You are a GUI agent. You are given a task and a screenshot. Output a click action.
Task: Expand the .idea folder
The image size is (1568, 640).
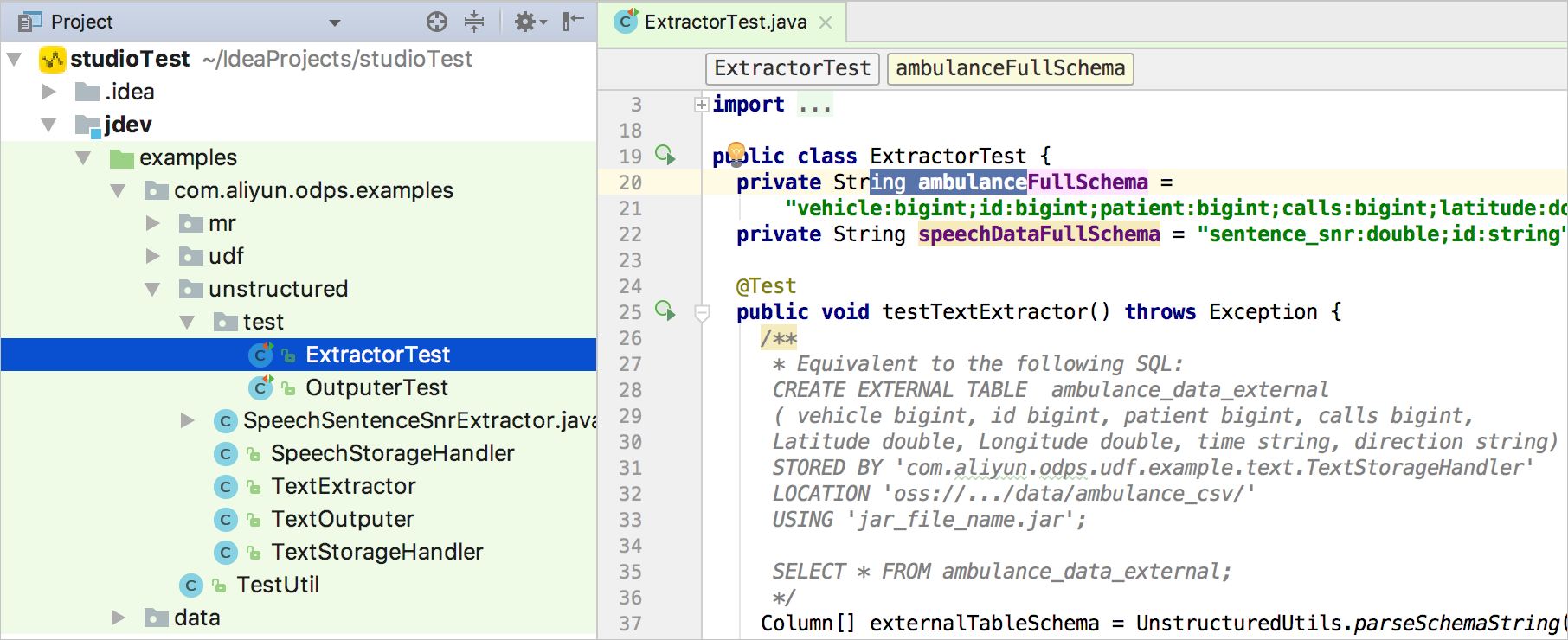[49, 92]
